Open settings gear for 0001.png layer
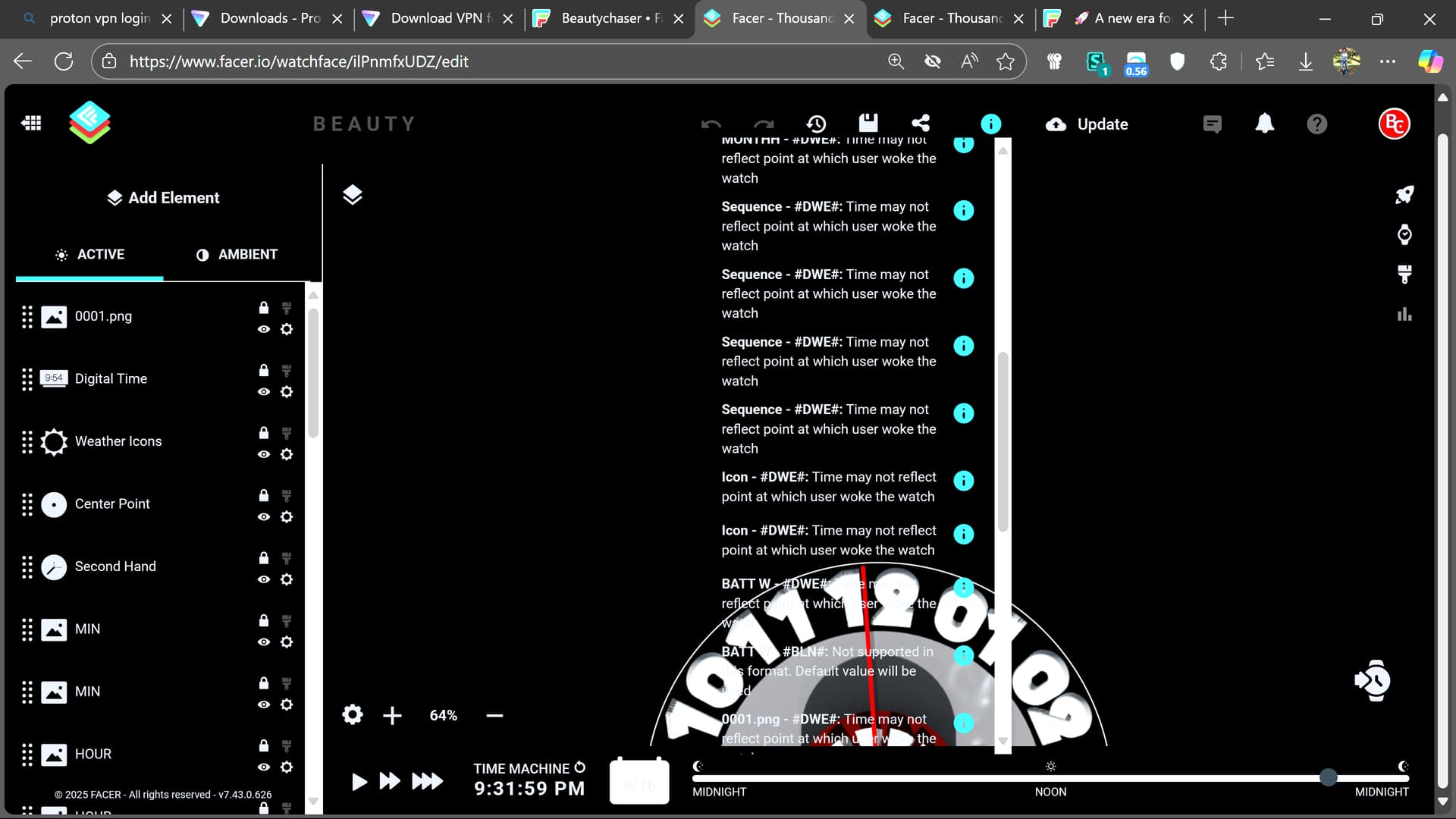This screenshot has width=1456, height=819. click(x=287, y=329)
